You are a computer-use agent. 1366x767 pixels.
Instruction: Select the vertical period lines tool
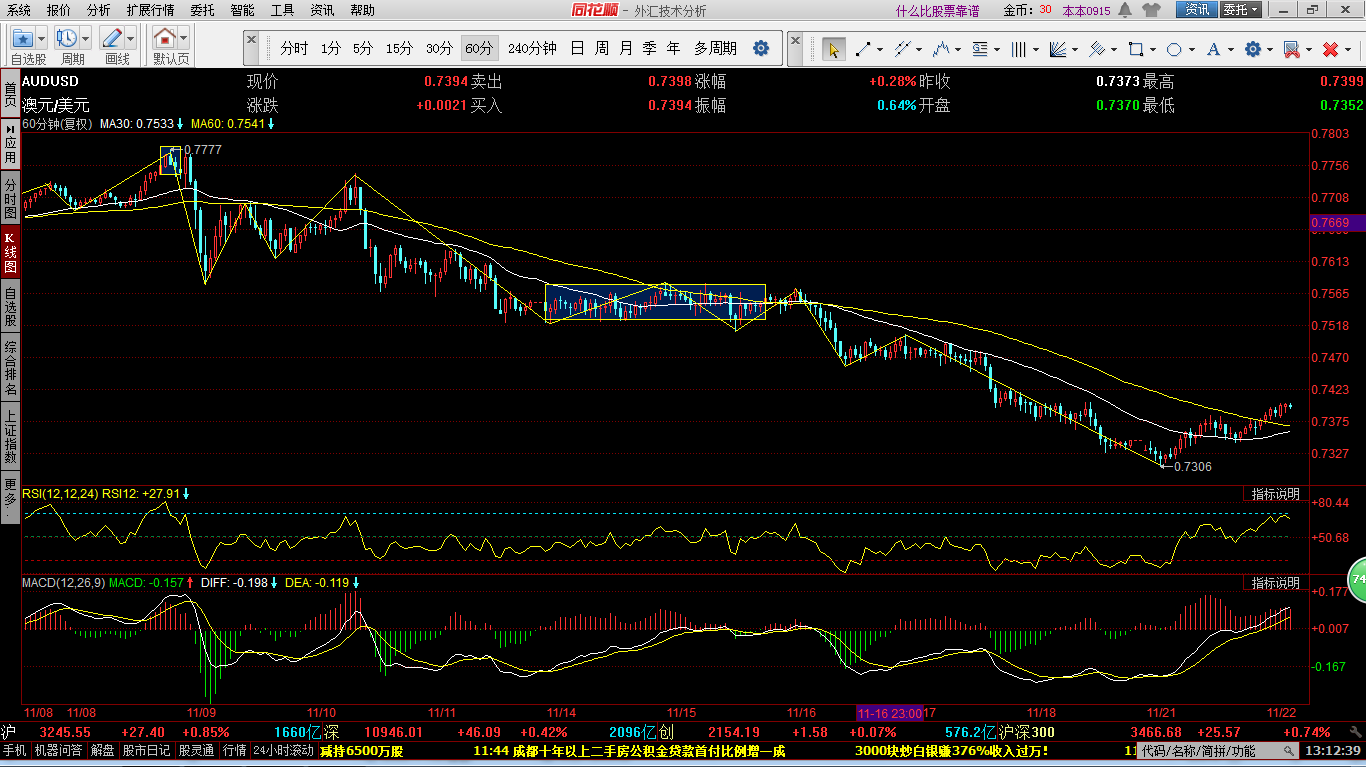(x=1020, y=49)
